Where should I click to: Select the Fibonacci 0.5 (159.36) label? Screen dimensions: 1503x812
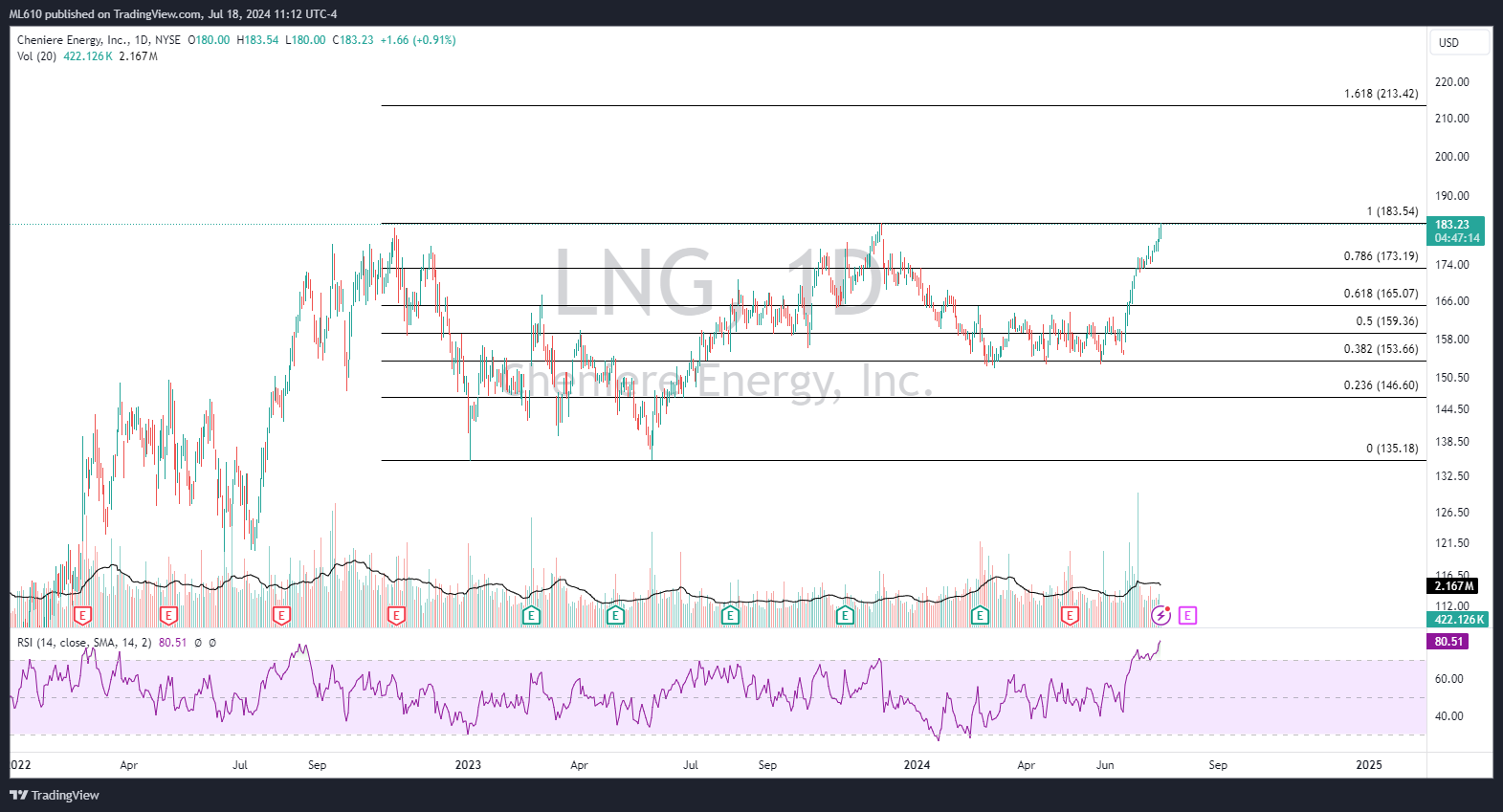1386,321
